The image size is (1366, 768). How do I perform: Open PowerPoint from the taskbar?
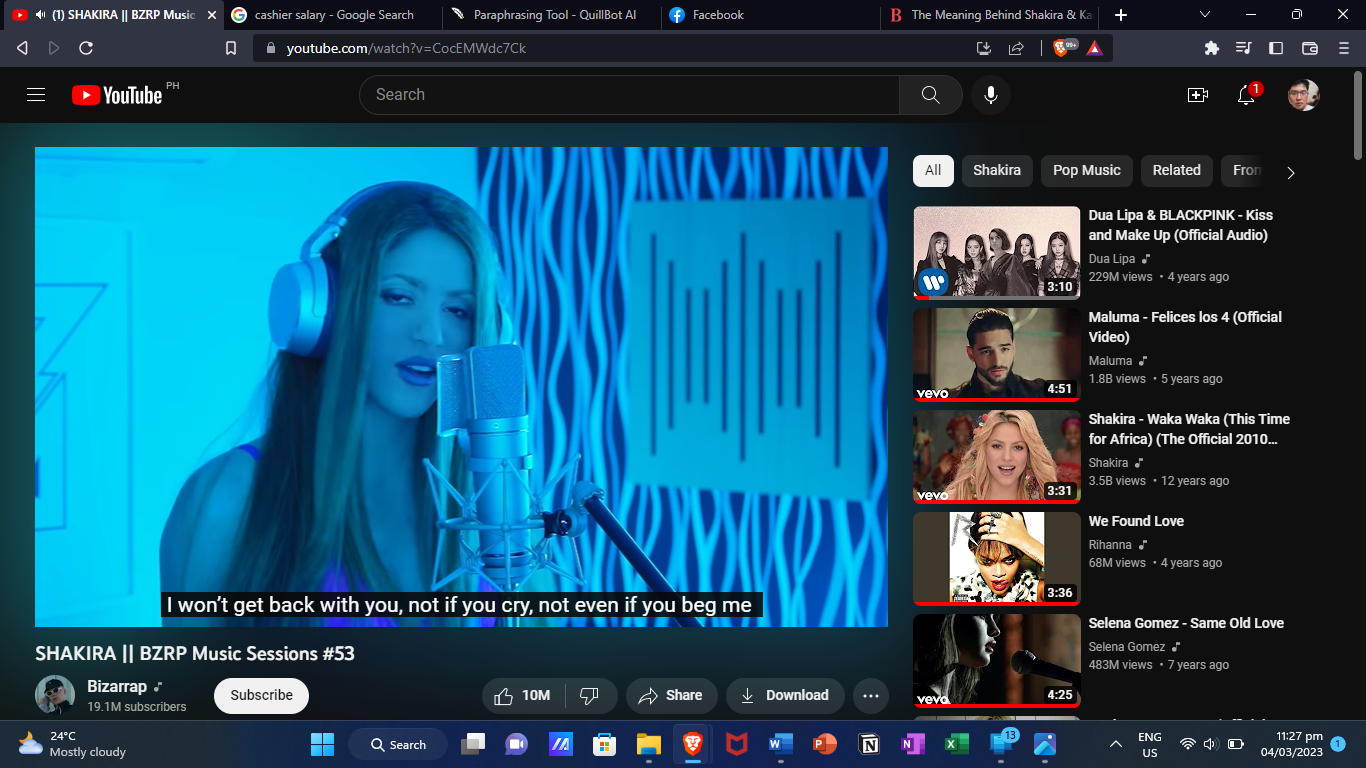(824, 745)
